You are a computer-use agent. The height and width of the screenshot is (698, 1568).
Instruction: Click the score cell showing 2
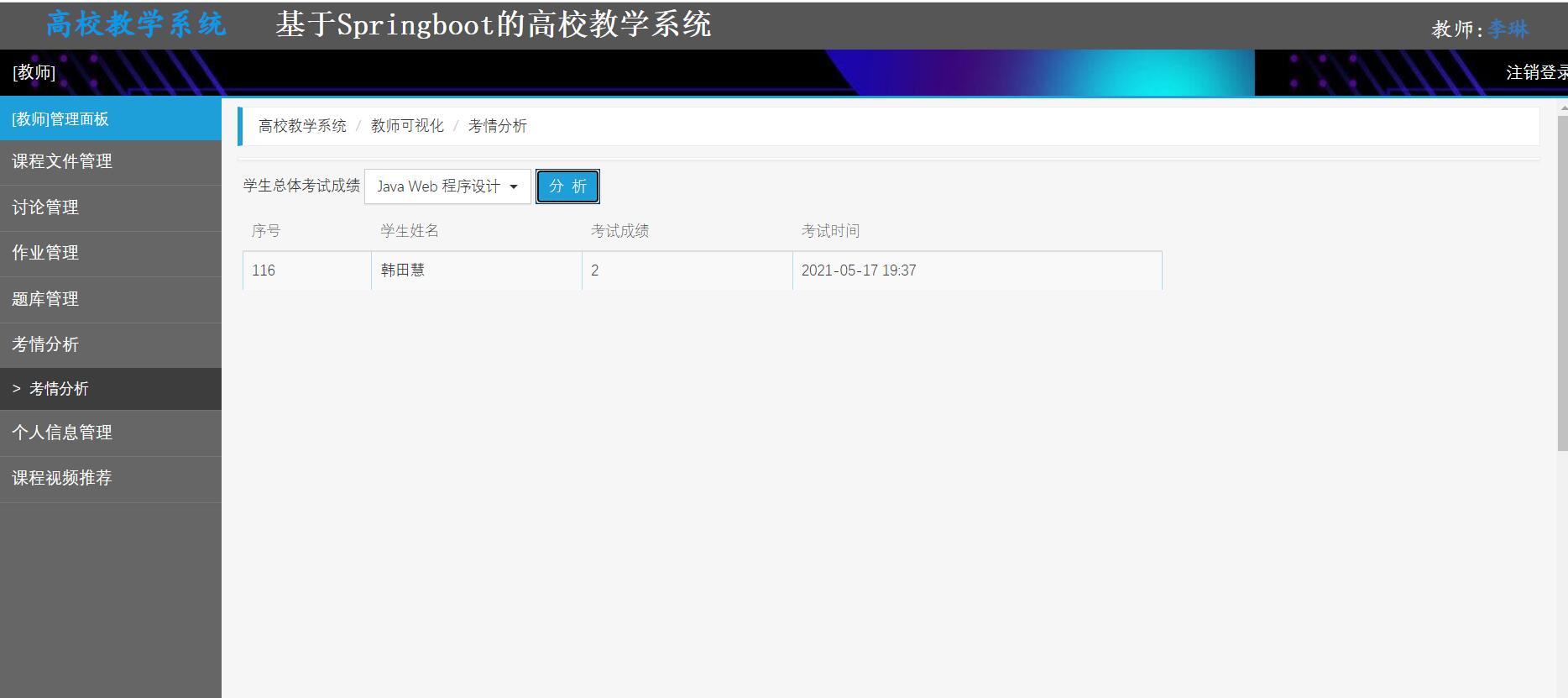coord(687,270)
